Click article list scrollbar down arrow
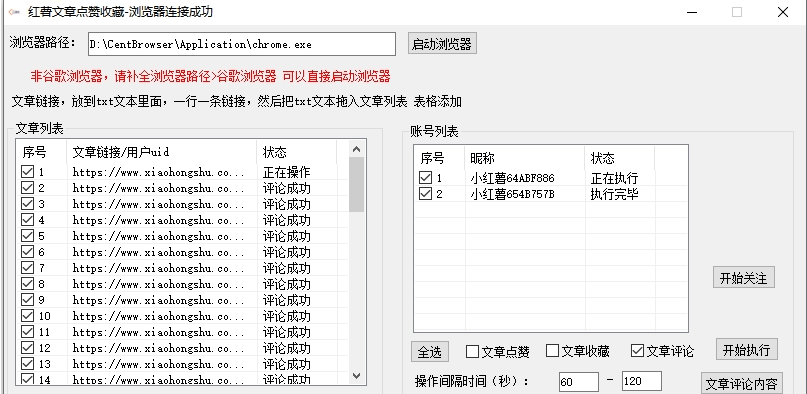The height and width of the screenshot is (394, 807). [356, 376]
